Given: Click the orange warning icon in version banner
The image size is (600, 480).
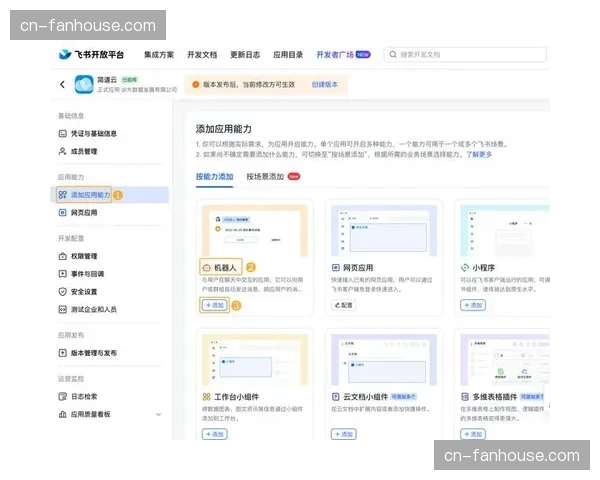Looking at the screenshot, I should tap(196, 85).
